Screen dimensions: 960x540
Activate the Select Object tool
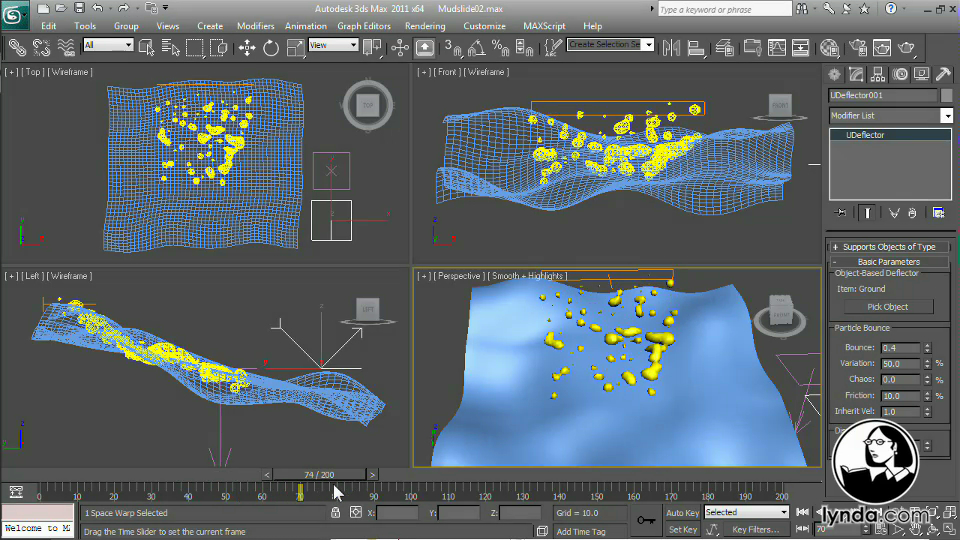click(146, 47)
